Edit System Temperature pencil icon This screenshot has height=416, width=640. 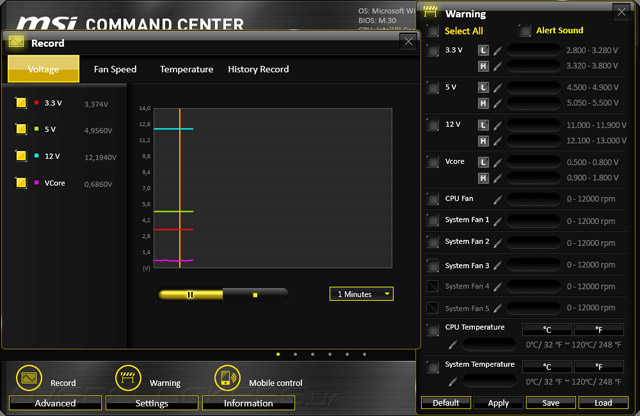pos(453,382)
